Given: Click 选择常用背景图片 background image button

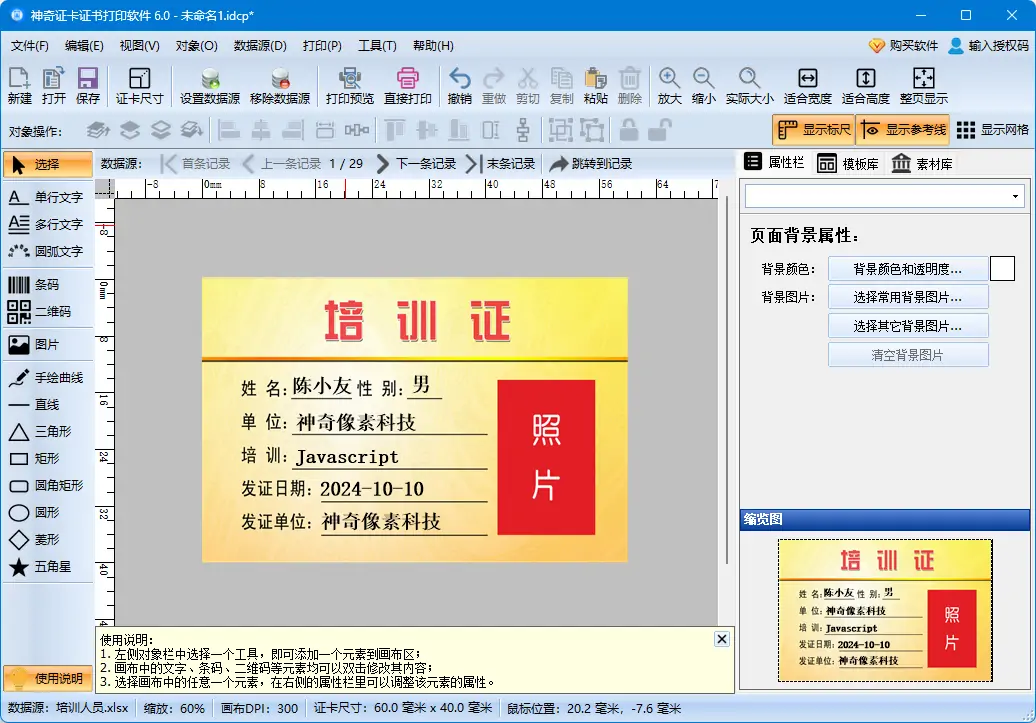Looking at the screenshot, I should pos(908,297).
